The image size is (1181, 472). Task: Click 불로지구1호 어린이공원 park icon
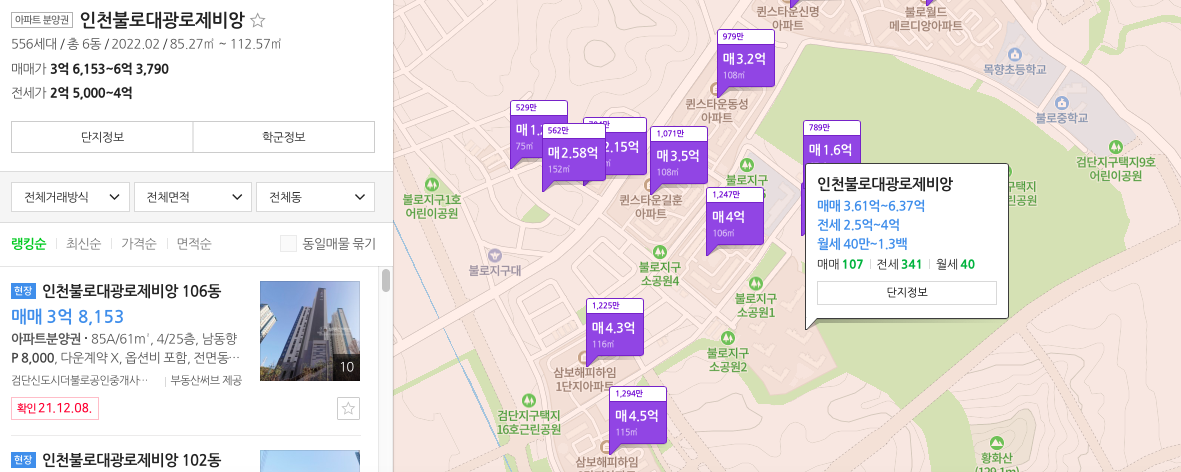(x=432, y=184)
